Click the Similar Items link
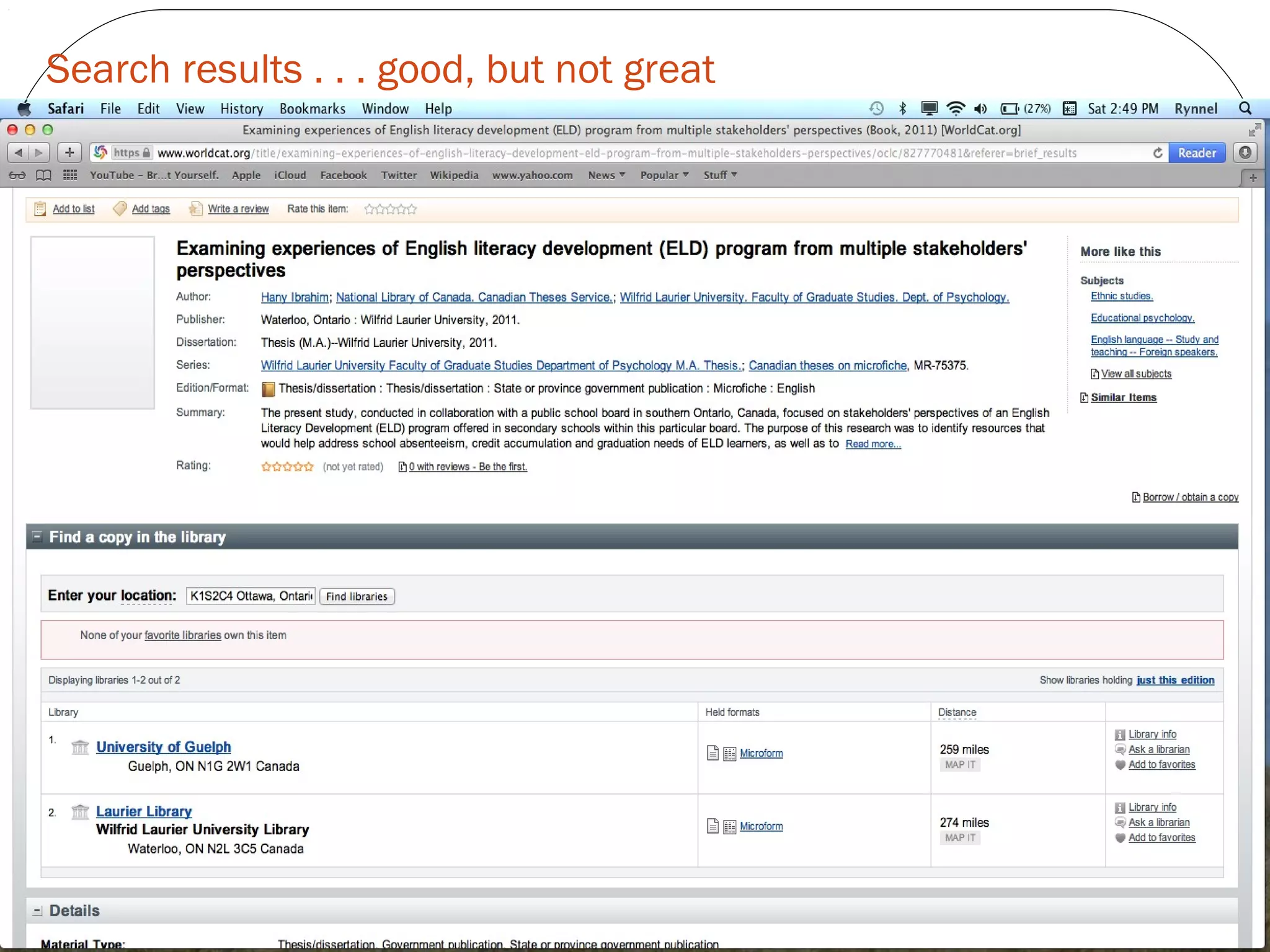 pyautogui.click(x=1124, y=397)
